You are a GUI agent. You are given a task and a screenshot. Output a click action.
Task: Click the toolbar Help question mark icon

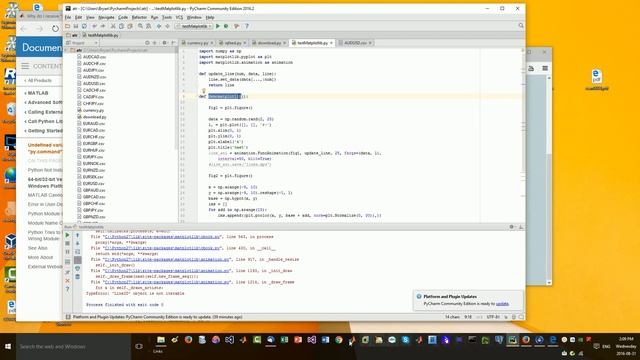coord(247,26)
